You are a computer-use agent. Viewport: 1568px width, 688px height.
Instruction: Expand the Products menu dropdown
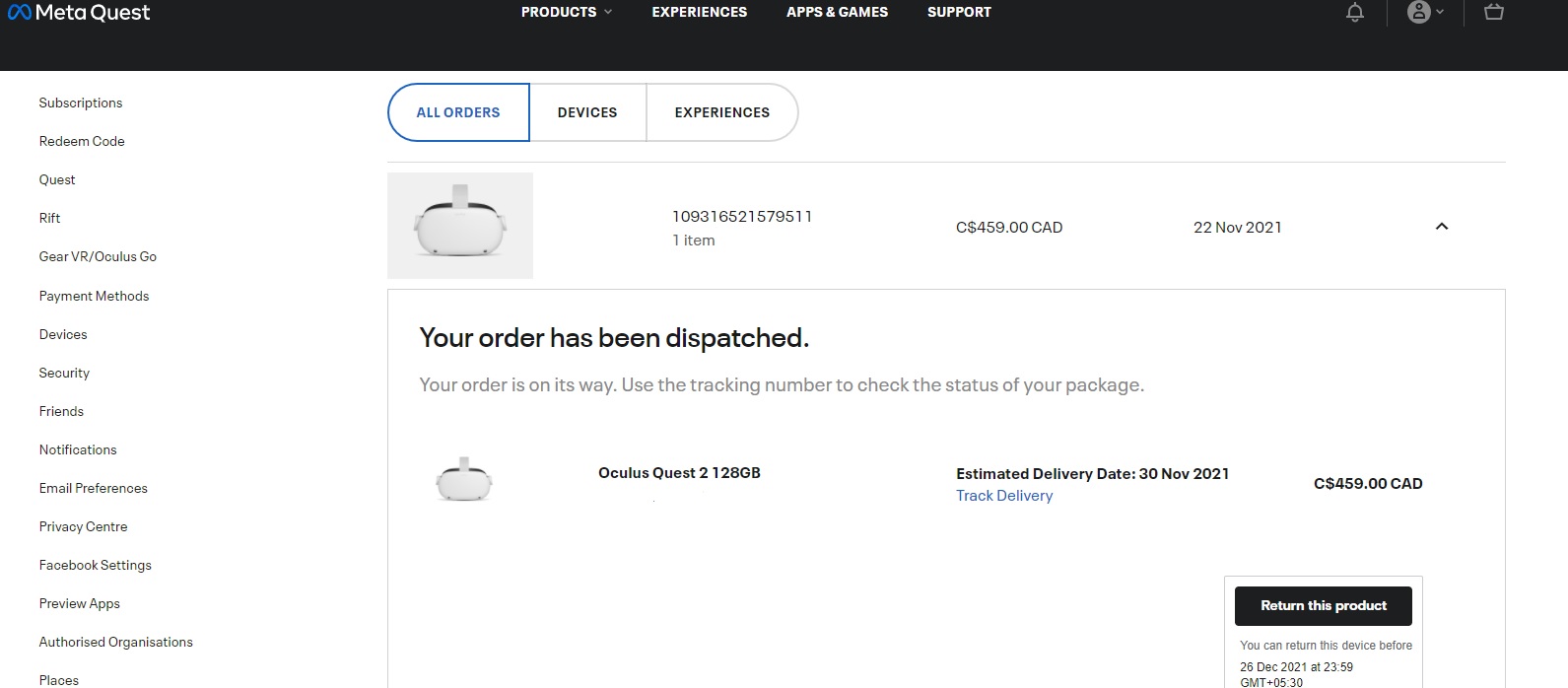[x=567, y=12]
